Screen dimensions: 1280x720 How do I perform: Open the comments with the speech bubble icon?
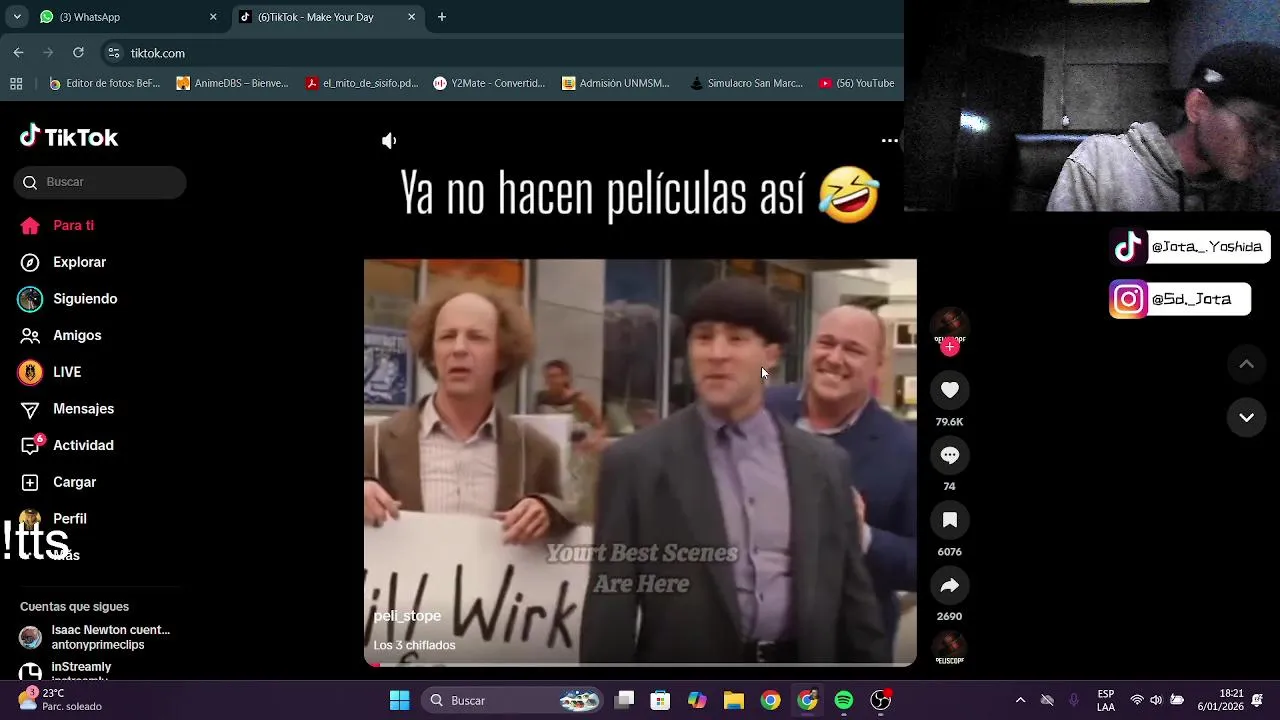[949, 455]
